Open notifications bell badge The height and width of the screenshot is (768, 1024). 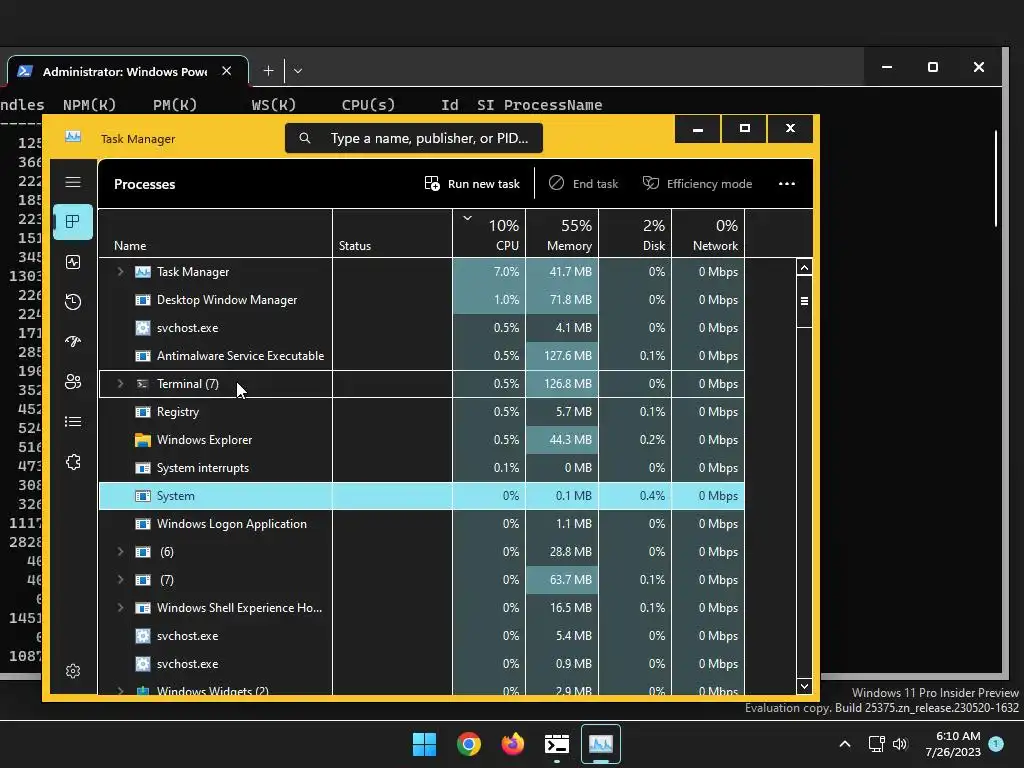tap(996, 743)
